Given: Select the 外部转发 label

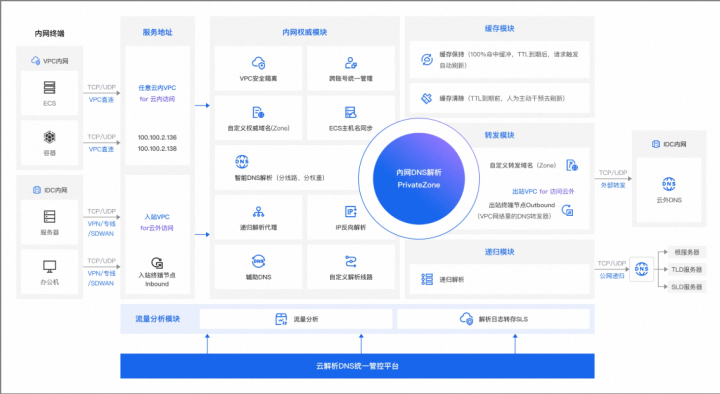Looking at the screenshot, I should pyautogui.click(x=613, y=185).
